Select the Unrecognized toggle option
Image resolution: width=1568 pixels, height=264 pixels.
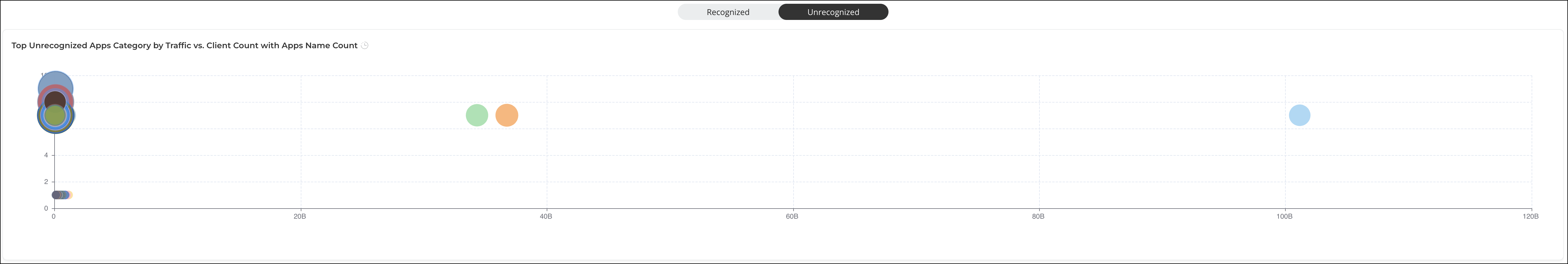833,12
